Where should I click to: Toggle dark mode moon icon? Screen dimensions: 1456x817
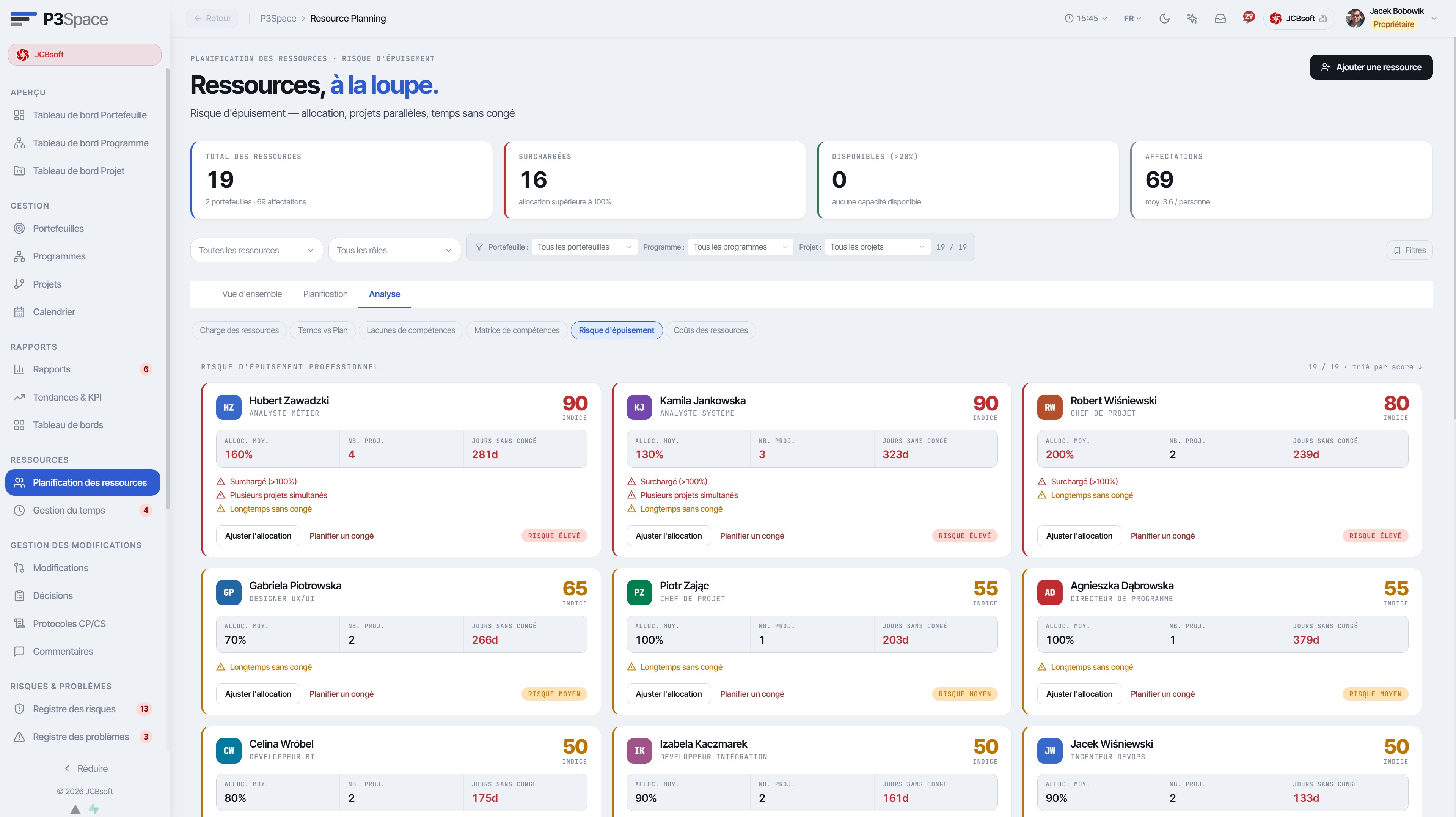1164,19
